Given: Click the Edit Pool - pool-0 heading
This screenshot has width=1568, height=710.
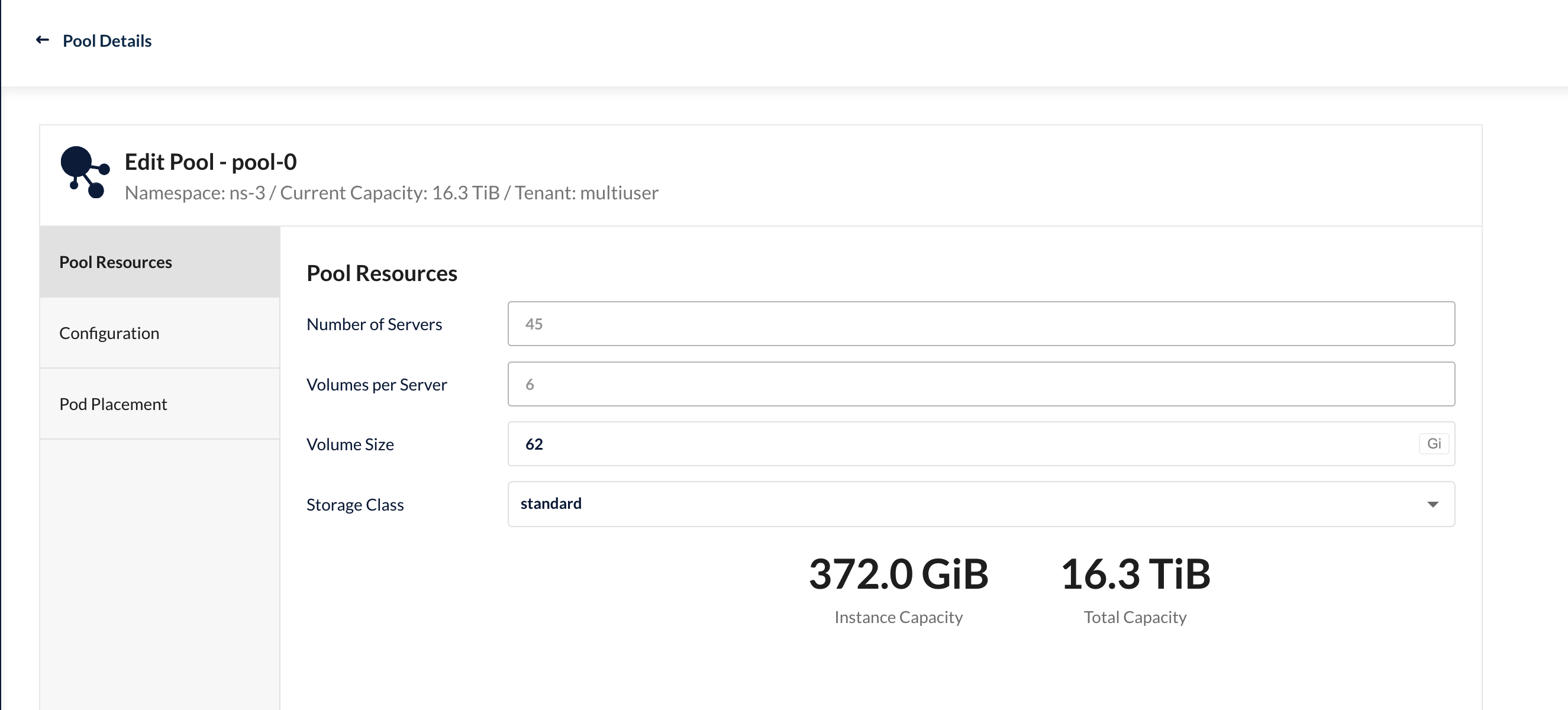Looking at the screenshot, I should (211, 162).
